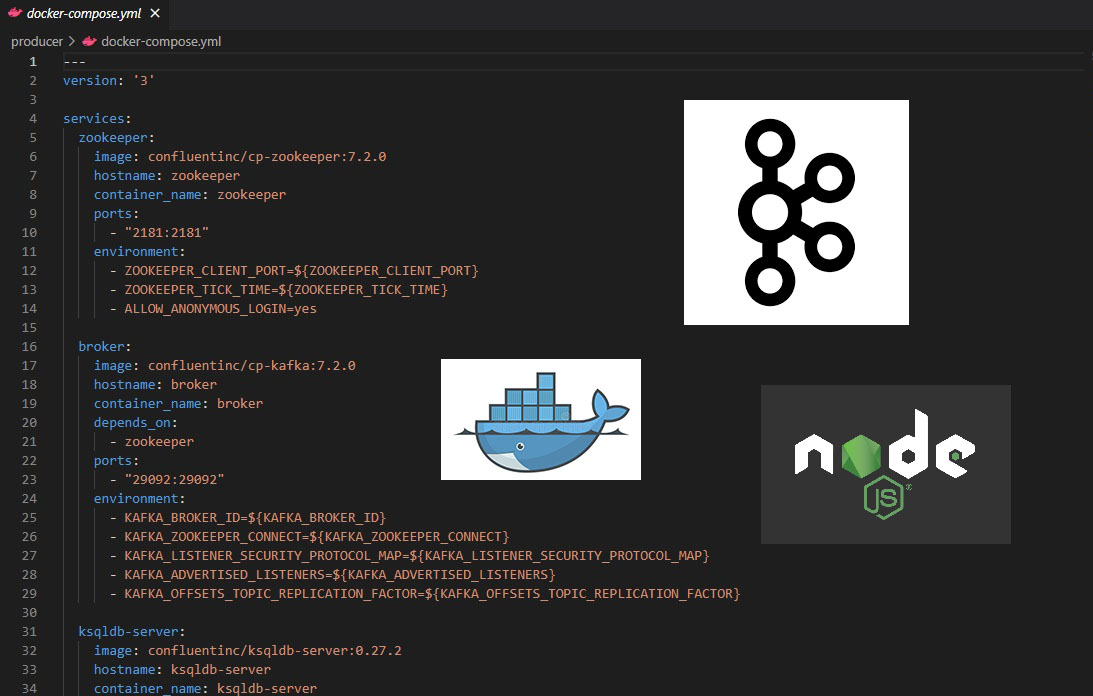
Task: Click the Kafka logo image
Action: [796, 212]
